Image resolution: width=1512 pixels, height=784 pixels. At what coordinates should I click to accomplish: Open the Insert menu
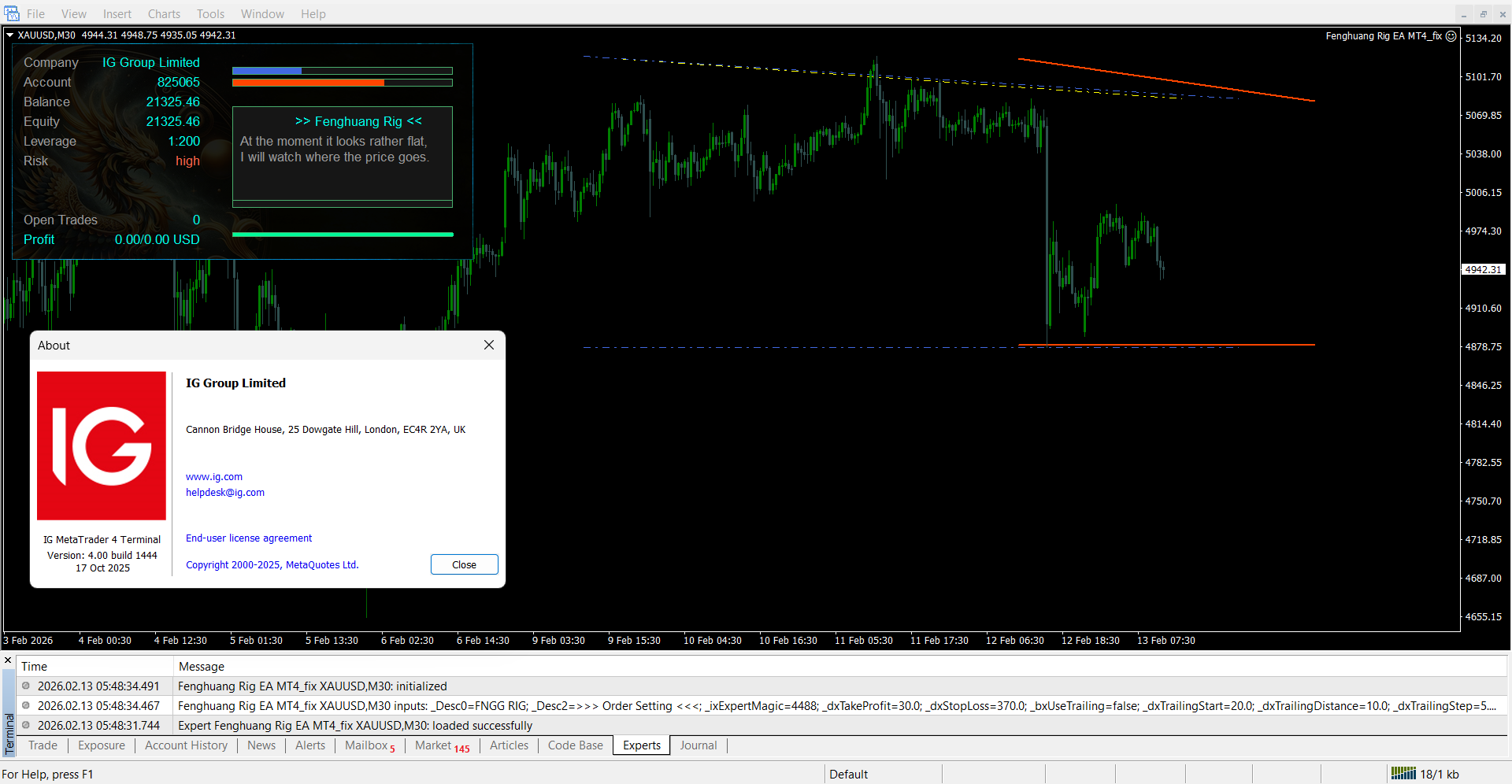point(117,14)
